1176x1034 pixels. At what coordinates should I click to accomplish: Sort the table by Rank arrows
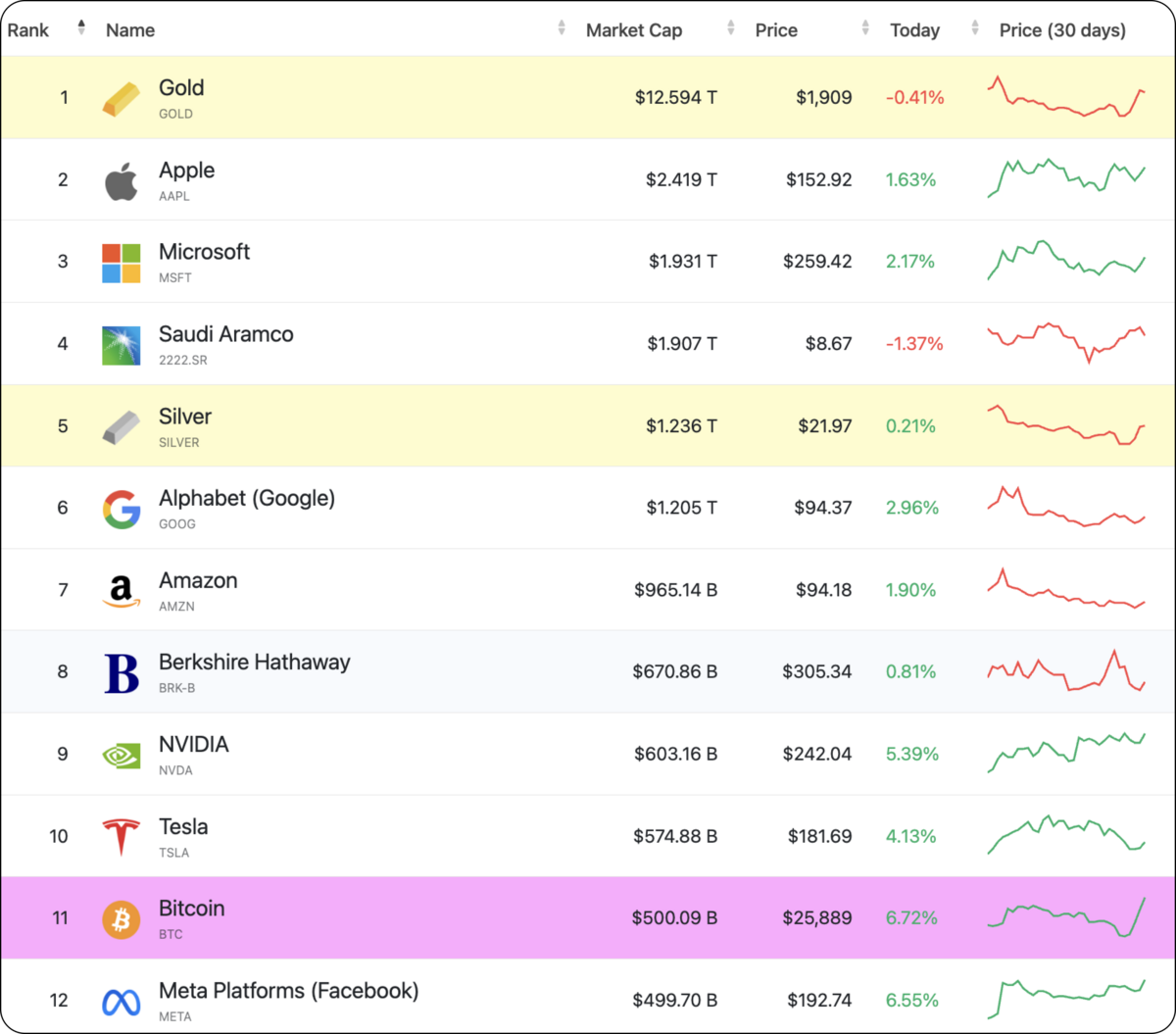click(x=81, y=28)
